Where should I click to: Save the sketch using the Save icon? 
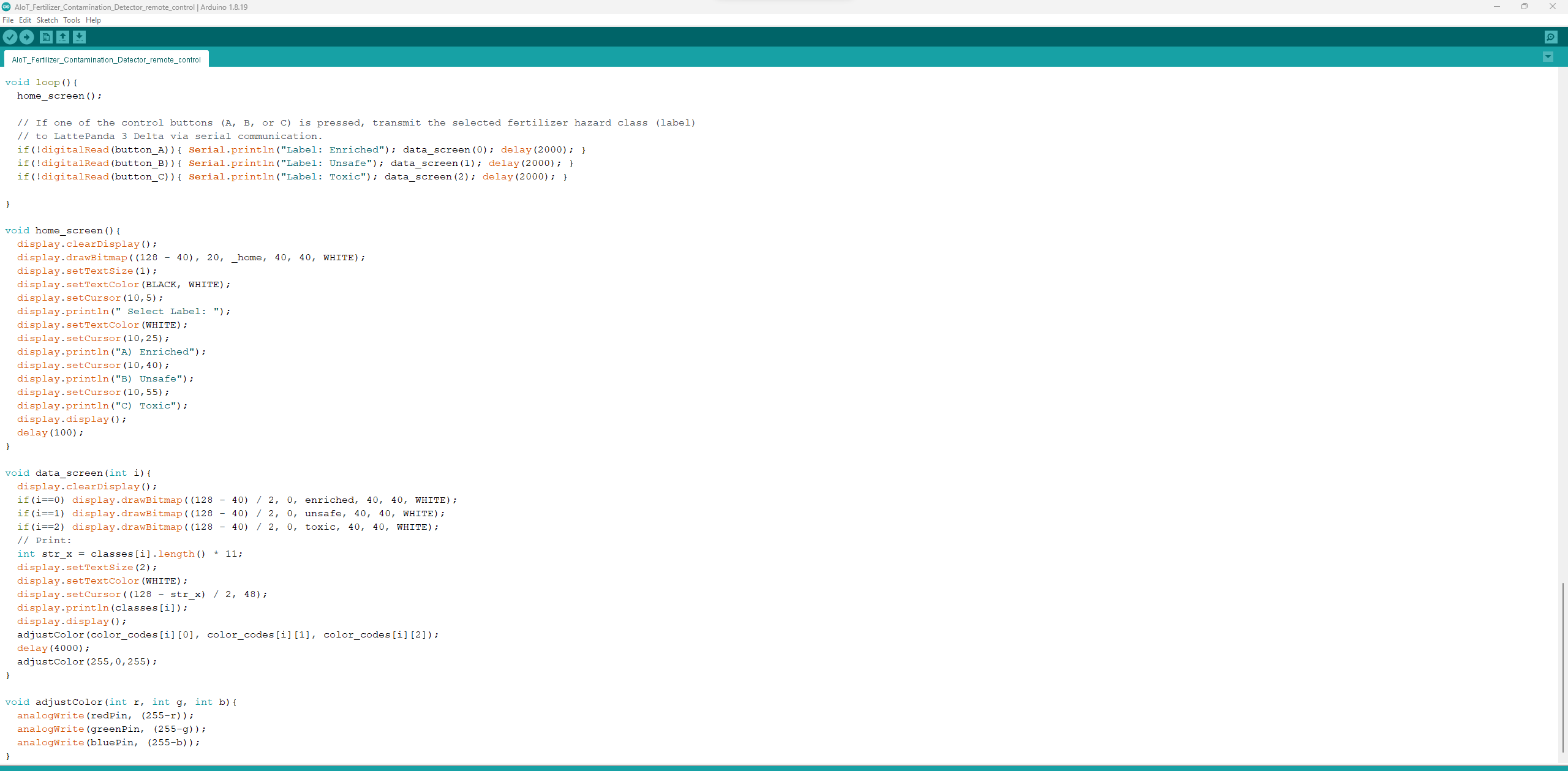(x=80, y=37)
